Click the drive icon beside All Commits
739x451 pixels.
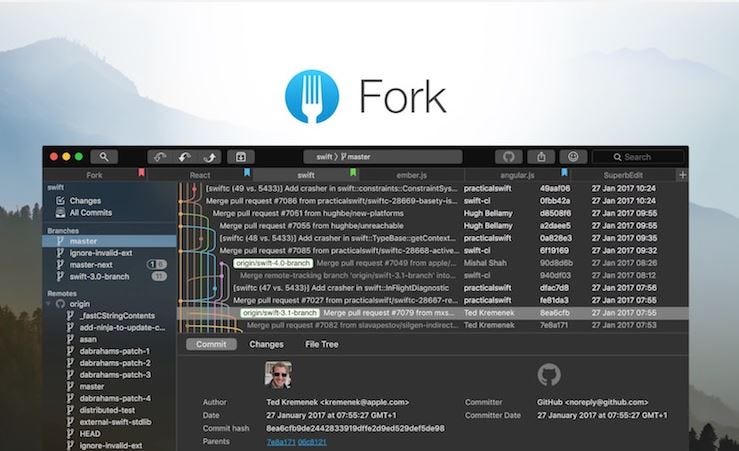[x=60, y=213]
